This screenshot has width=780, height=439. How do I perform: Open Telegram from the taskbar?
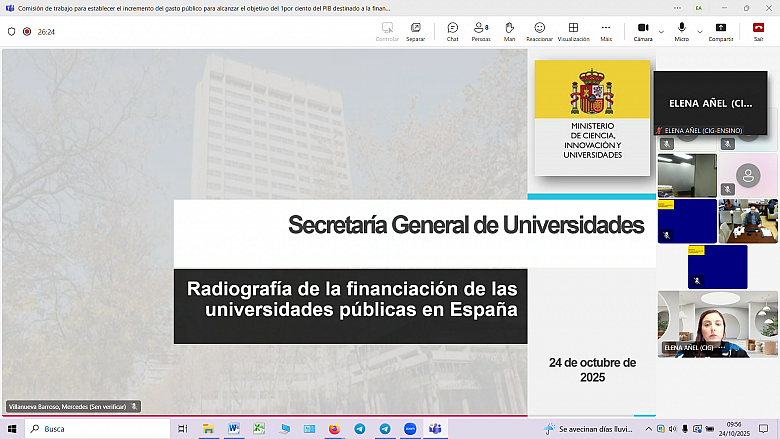coord(360,429)
